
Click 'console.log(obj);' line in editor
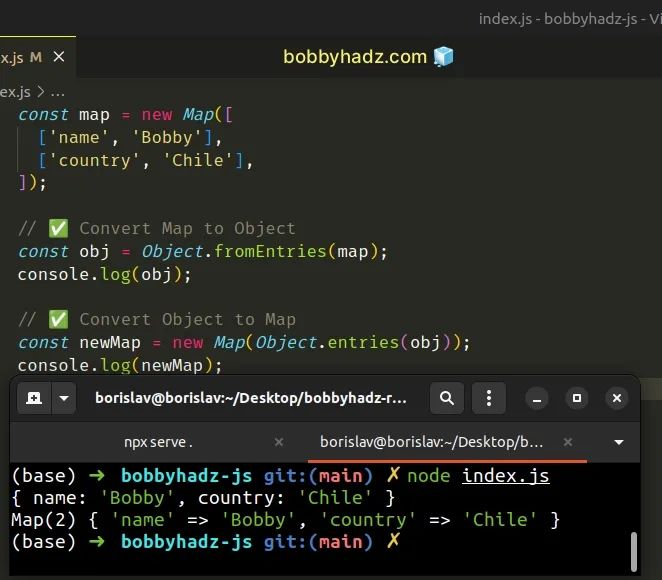click(104, 275)
